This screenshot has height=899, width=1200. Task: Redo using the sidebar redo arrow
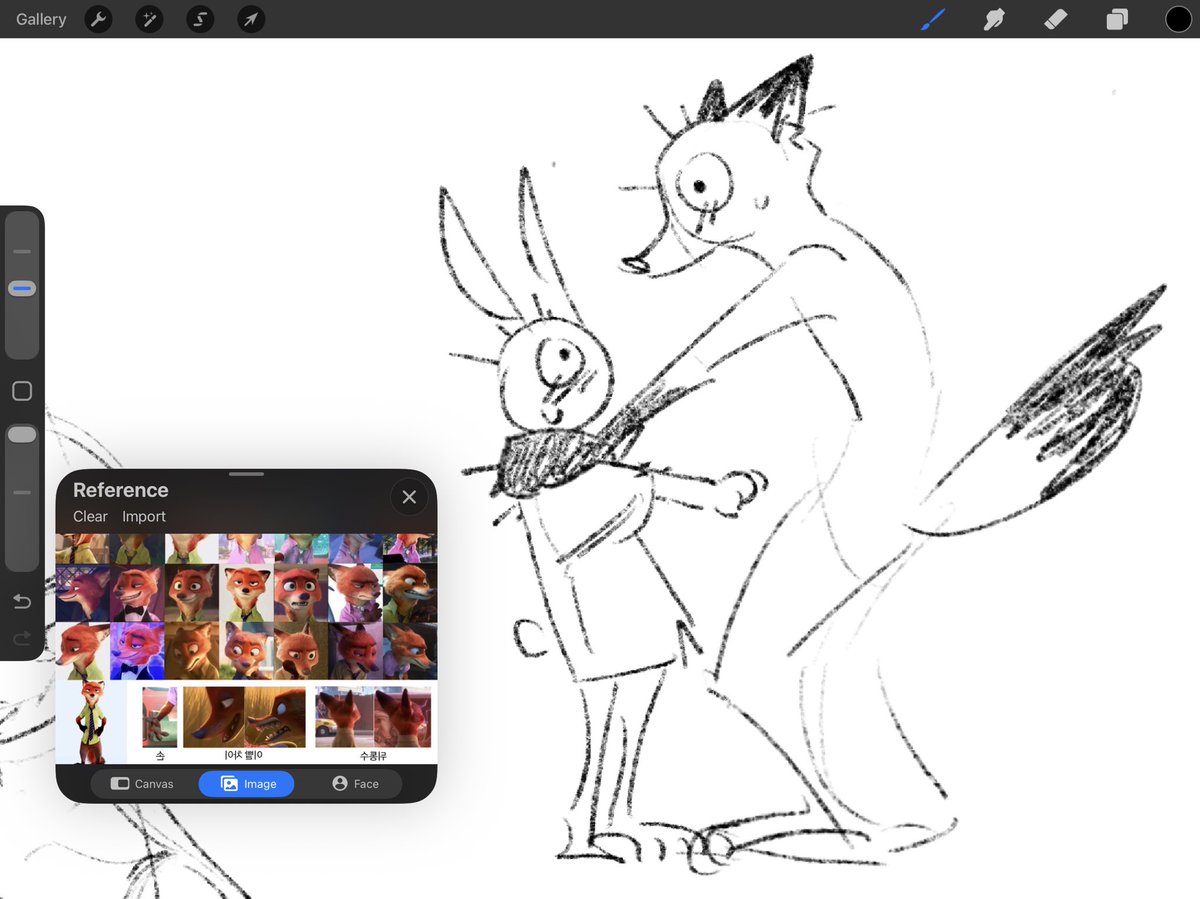[22, 638]
